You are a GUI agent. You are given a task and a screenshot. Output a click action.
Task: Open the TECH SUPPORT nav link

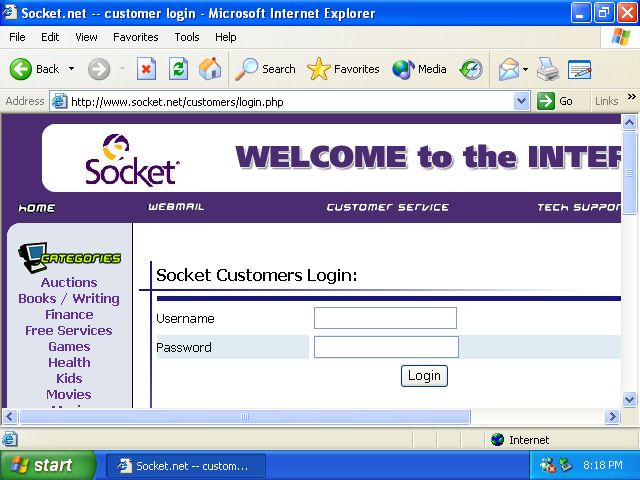[579, 207]
